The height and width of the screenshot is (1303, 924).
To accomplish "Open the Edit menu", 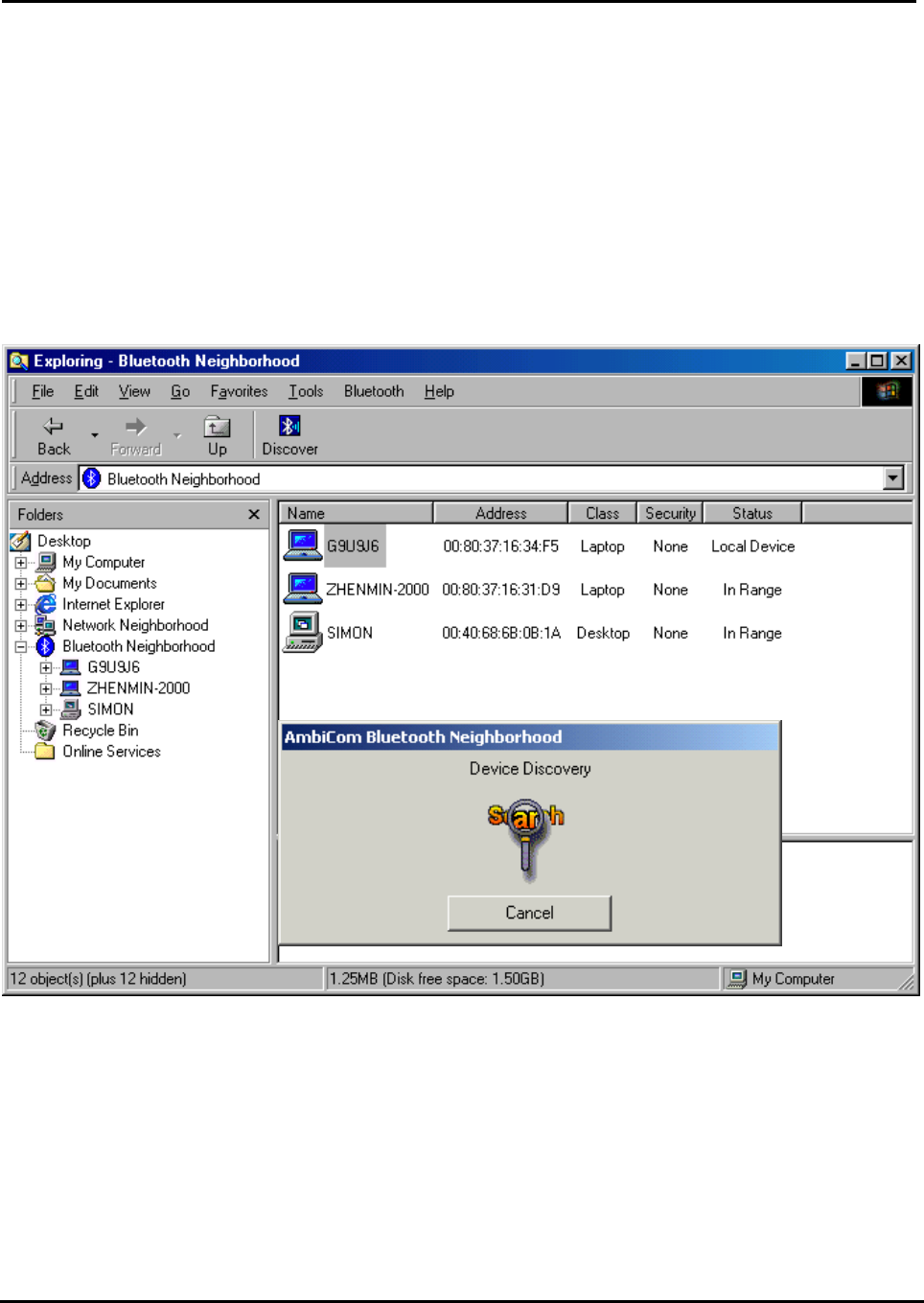I will pyautogui.click(x=86, y=391).
